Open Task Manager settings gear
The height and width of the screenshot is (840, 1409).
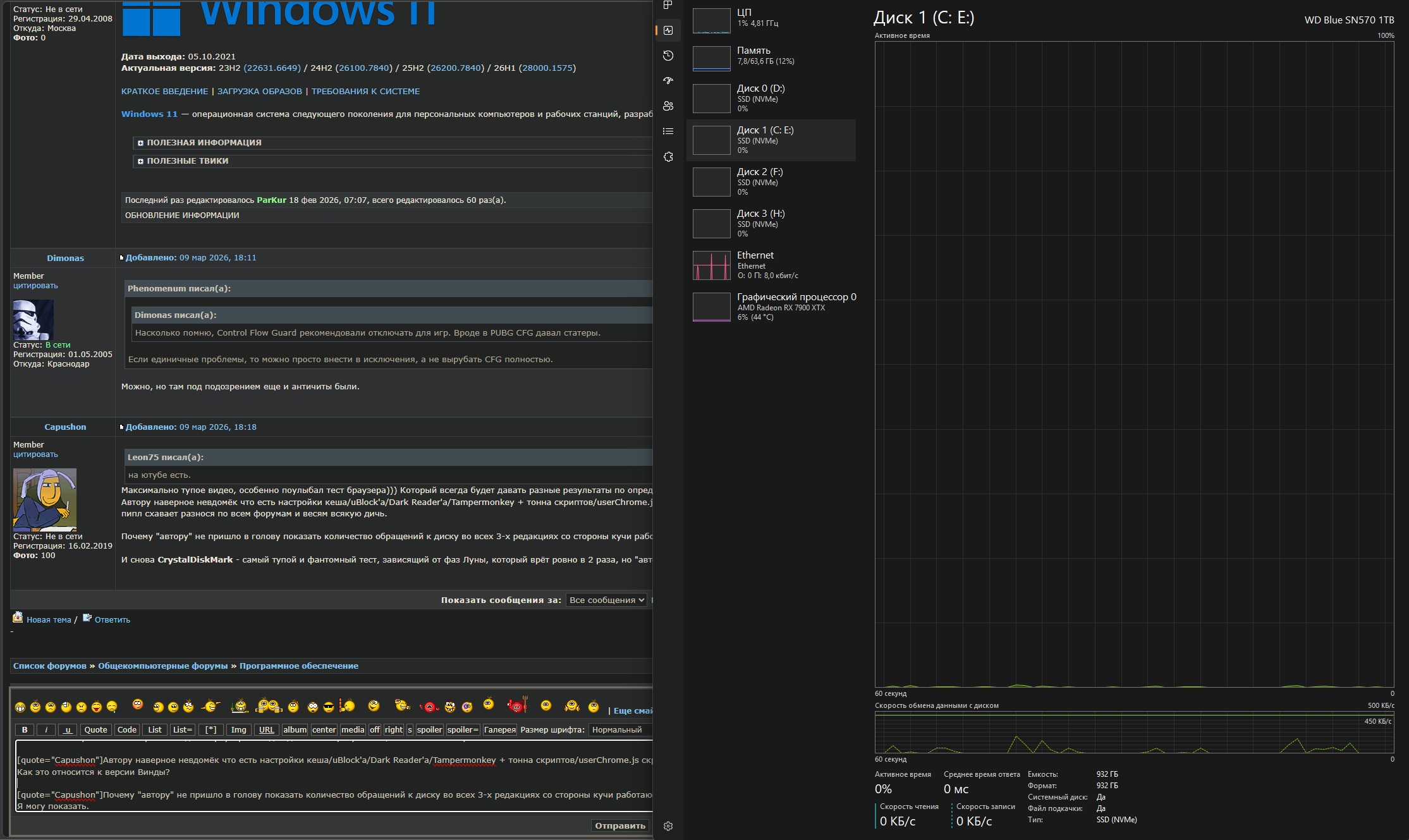pyautogui.click(x=668, y=825)
